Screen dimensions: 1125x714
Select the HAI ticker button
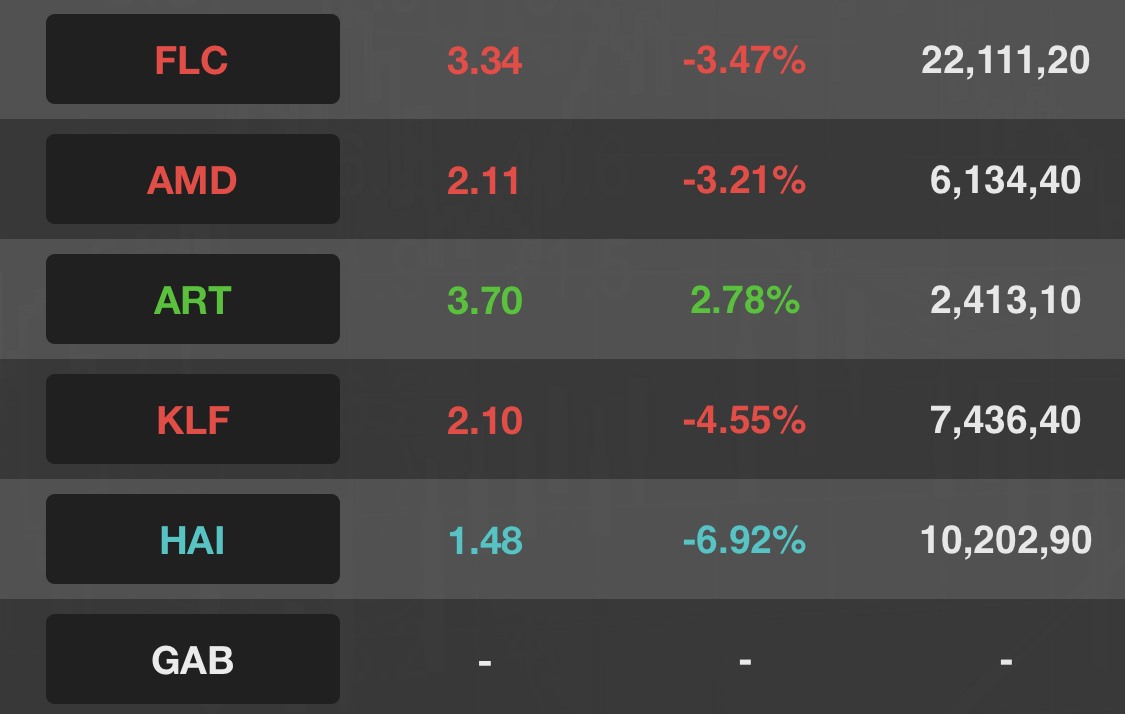pos(192,540)
